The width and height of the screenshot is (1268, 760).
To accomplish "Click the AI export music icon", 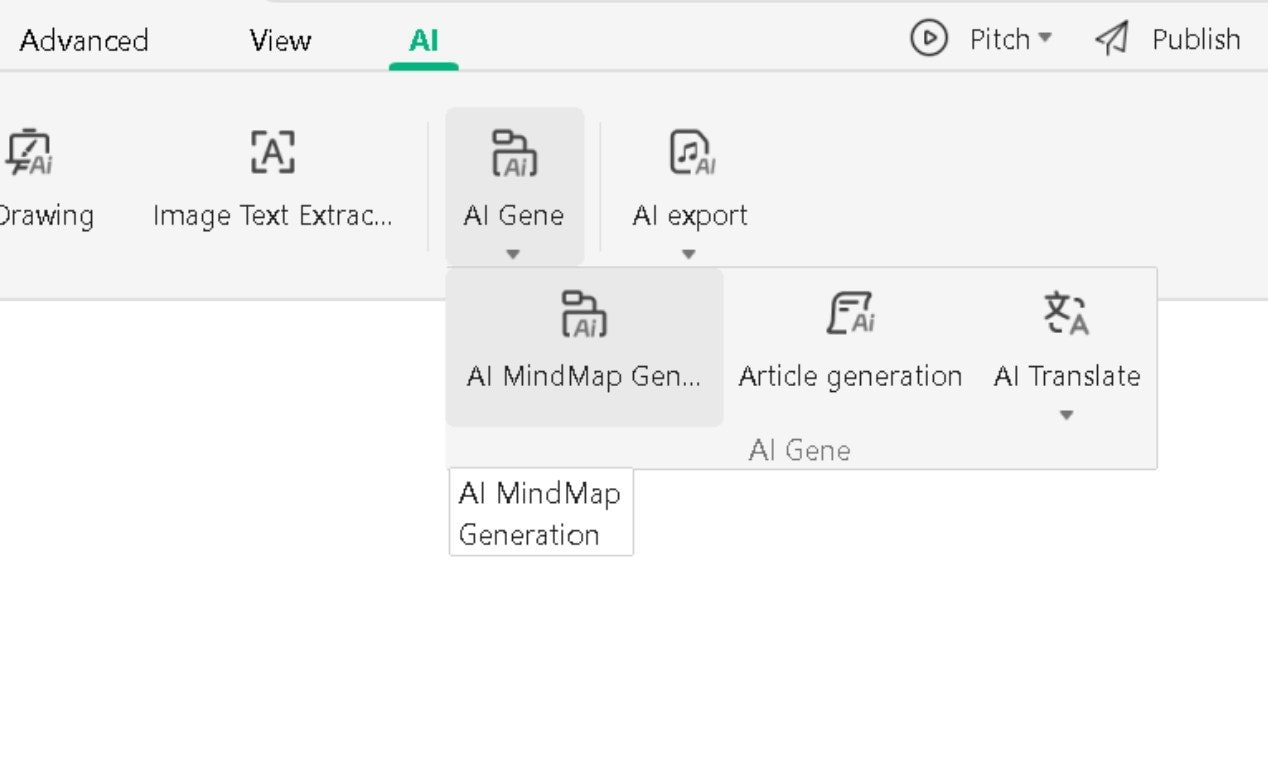I will point(691,152).
